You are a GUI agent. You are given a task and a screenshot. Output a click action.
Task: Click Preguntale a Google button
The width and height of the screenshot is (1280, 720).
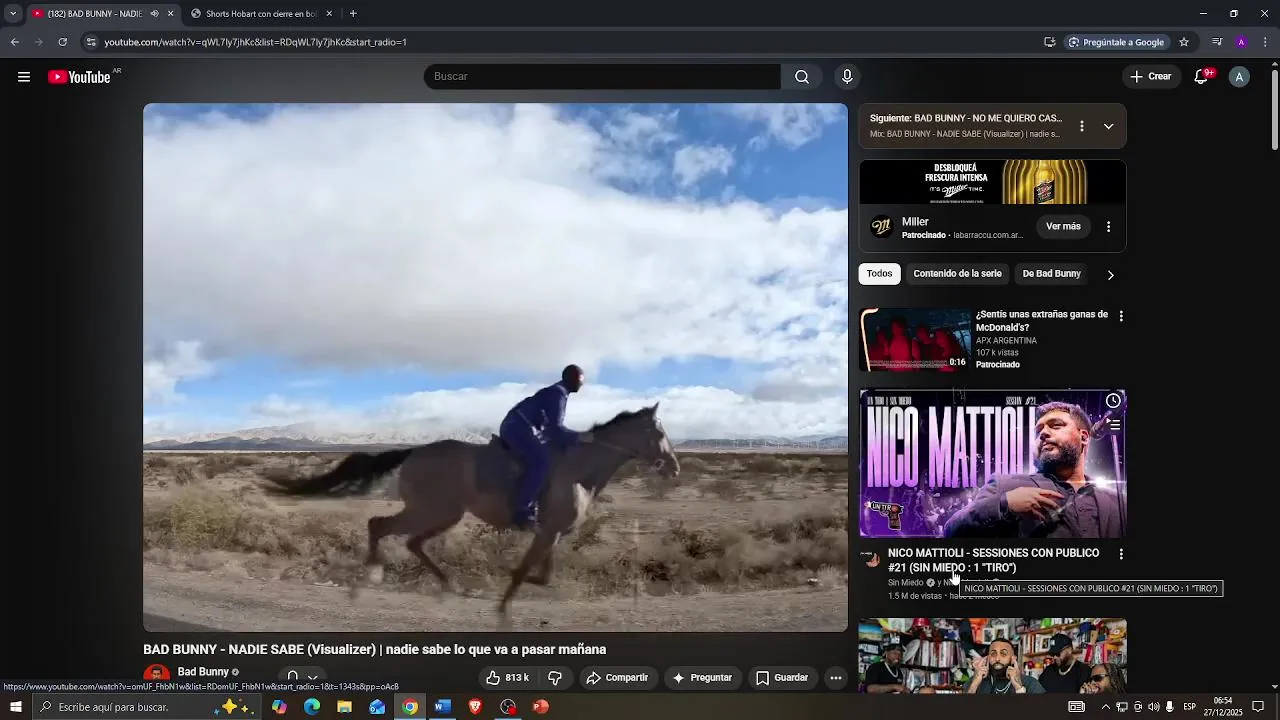[1116, 42]
